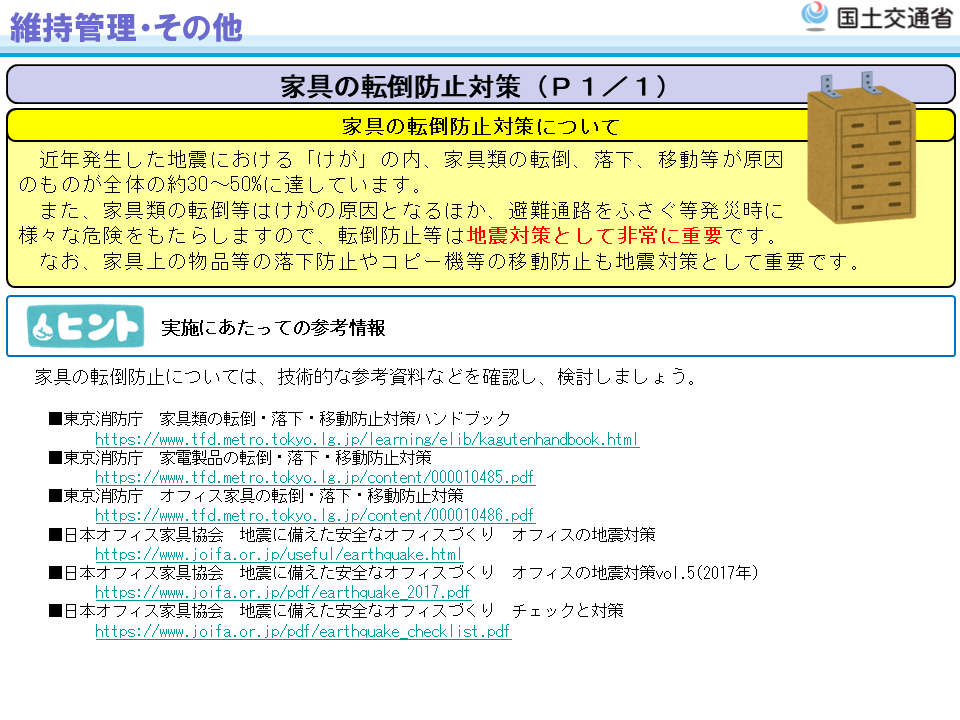Open the content/000010486.pdf link
Viewport: 960px width, 720px height.
pyautogui.click(x=315, y=515)
